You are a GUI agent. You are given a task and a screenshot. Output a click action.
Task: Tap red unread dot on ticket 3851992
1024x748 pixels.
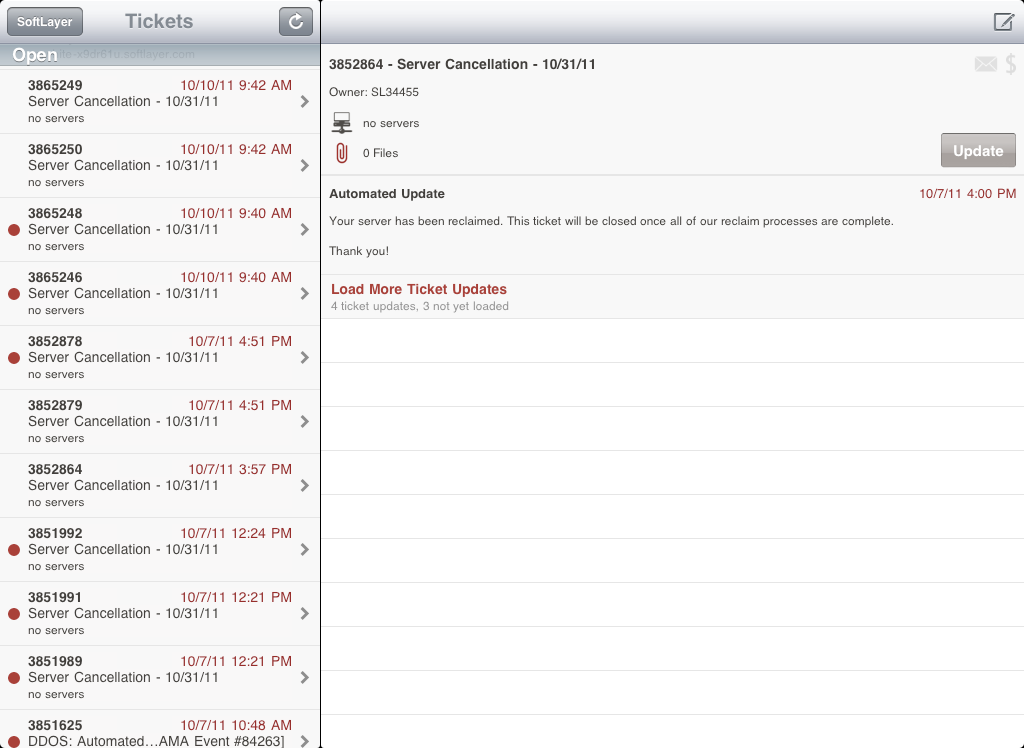click(x=14, y=550)
